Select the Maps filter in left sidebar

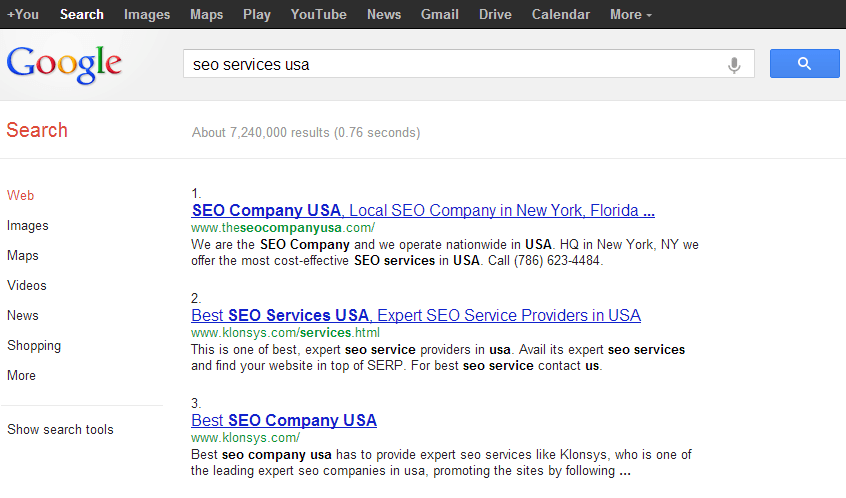pos(23,256)
